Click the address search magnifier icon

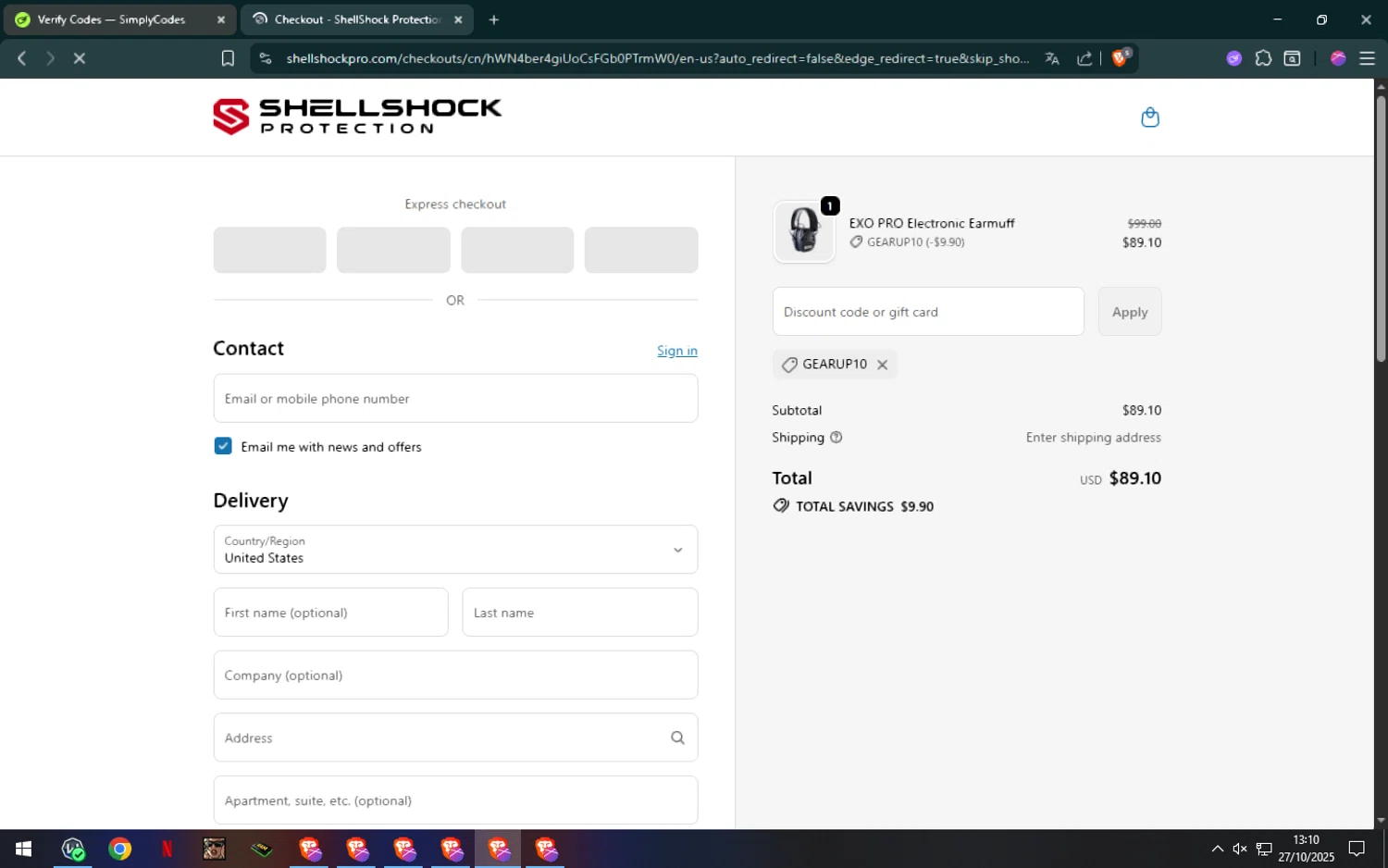pos(677,738)
